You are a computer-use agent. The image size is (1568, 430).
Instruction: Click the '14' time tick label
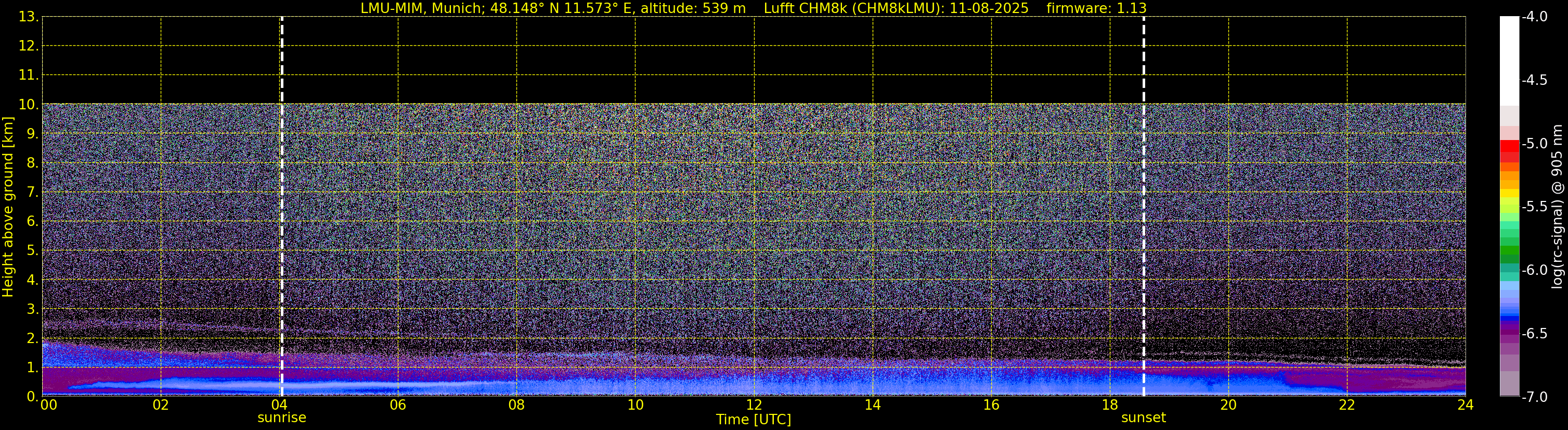coord(873,405)
